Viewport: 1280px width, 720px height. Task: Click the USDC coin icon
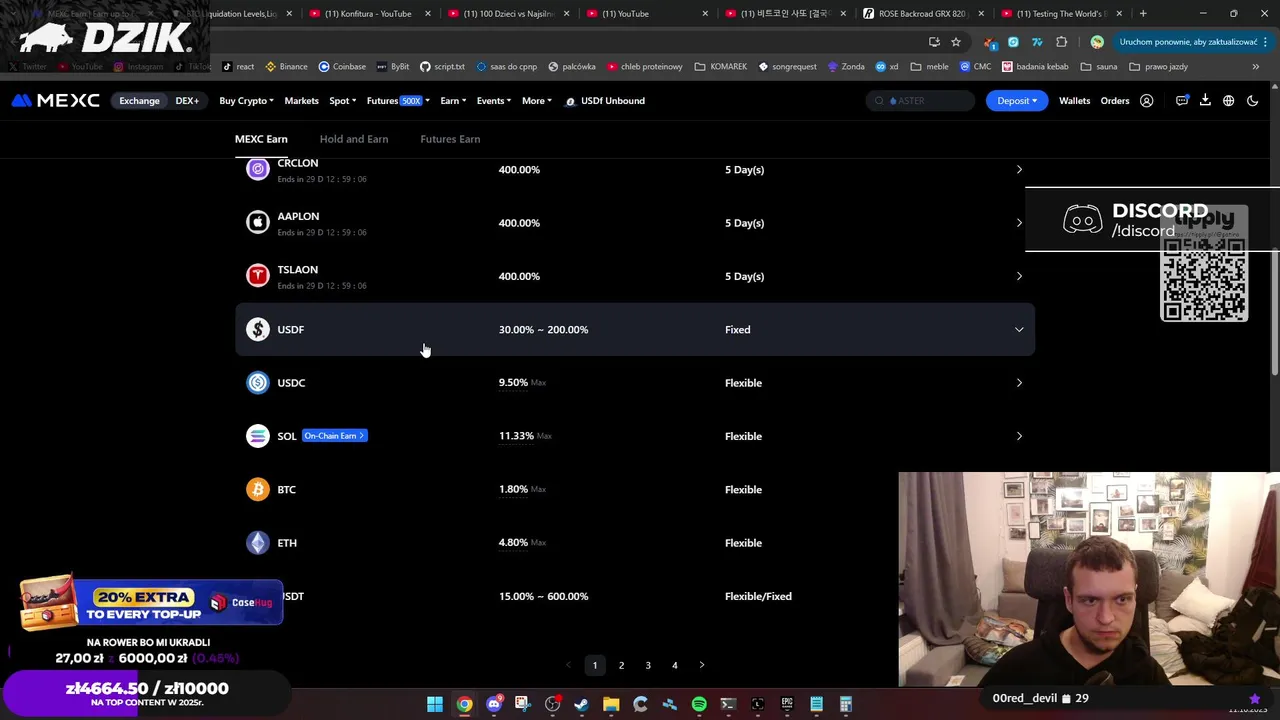258,383
